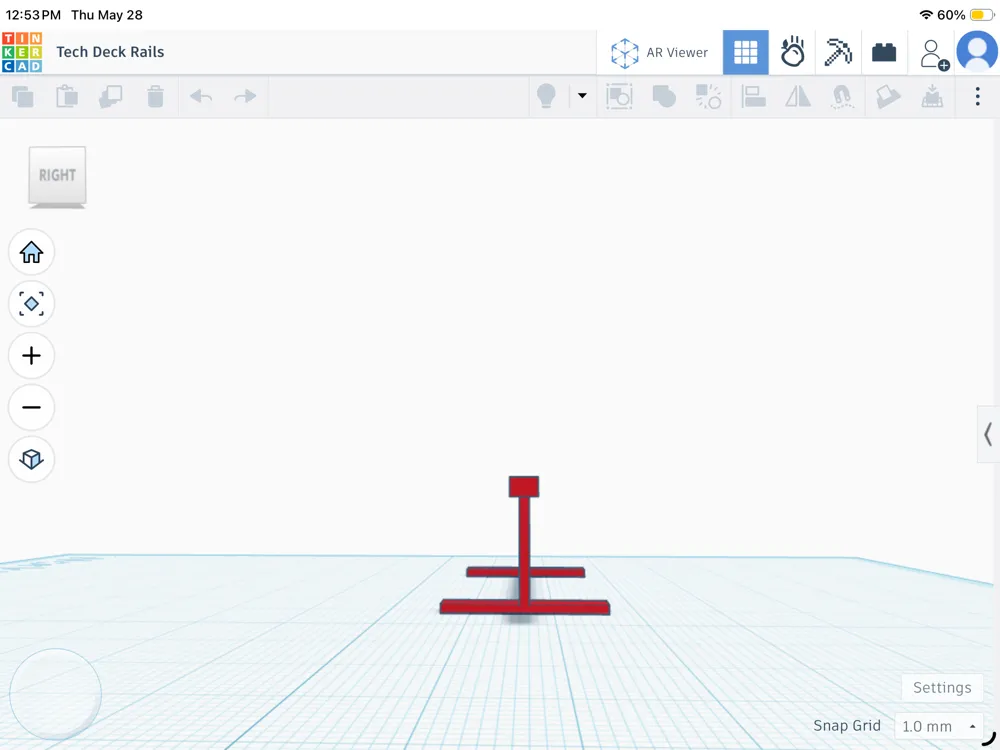This screenshot has height=750, width=1000.
Task: Open the Tinkercad logo home link
Action: pos(22,52)
